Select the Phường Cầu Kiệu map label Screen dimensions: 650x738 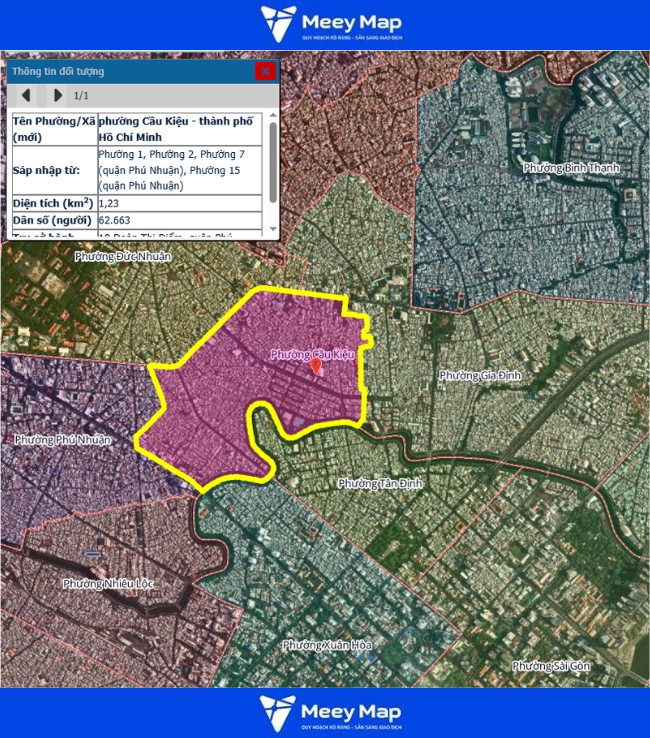coord(312,354)
